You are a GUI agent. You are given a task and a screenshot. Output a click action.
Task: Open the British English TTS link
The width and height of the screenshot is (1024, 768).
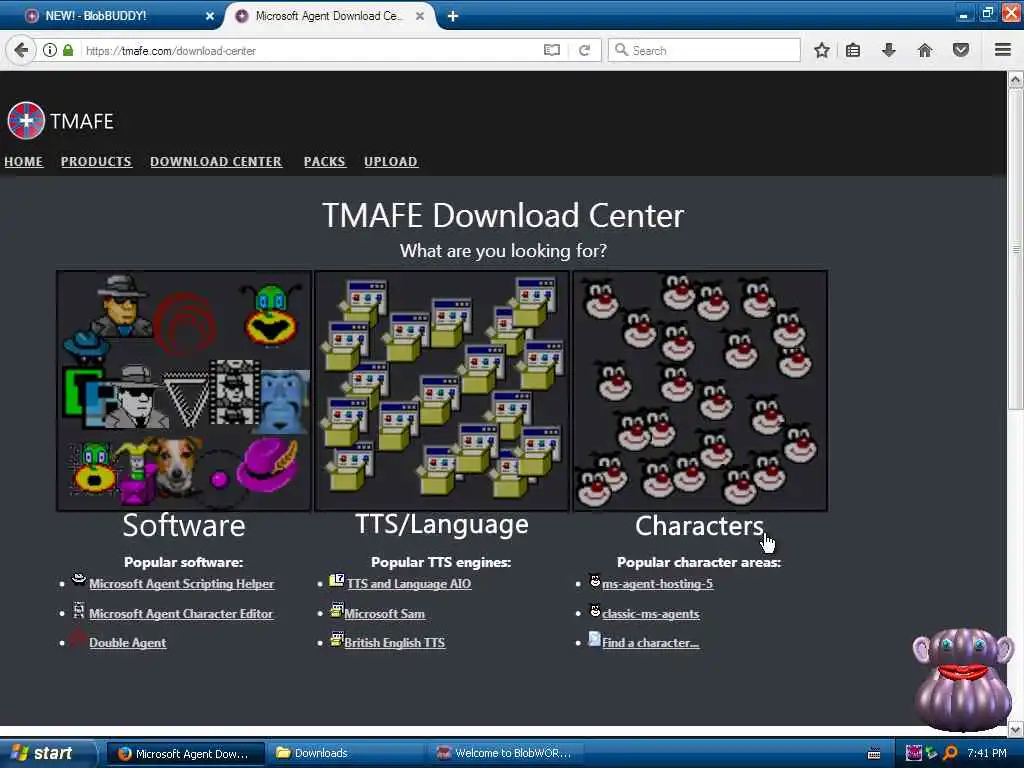click(394, 643)
